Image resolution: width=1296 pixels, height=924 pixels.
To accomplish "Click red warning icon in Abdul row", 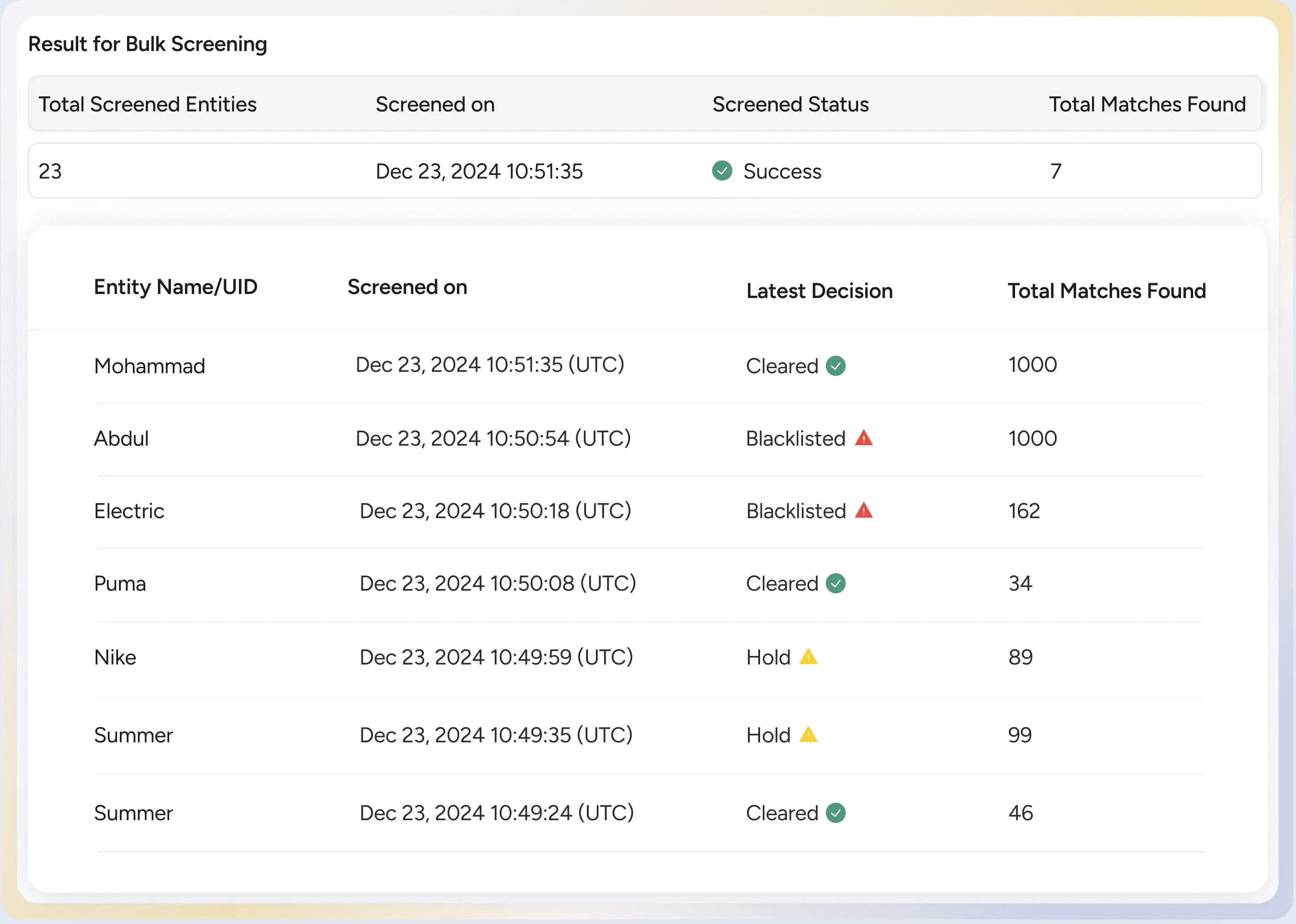I will click(x=863, y=438).
